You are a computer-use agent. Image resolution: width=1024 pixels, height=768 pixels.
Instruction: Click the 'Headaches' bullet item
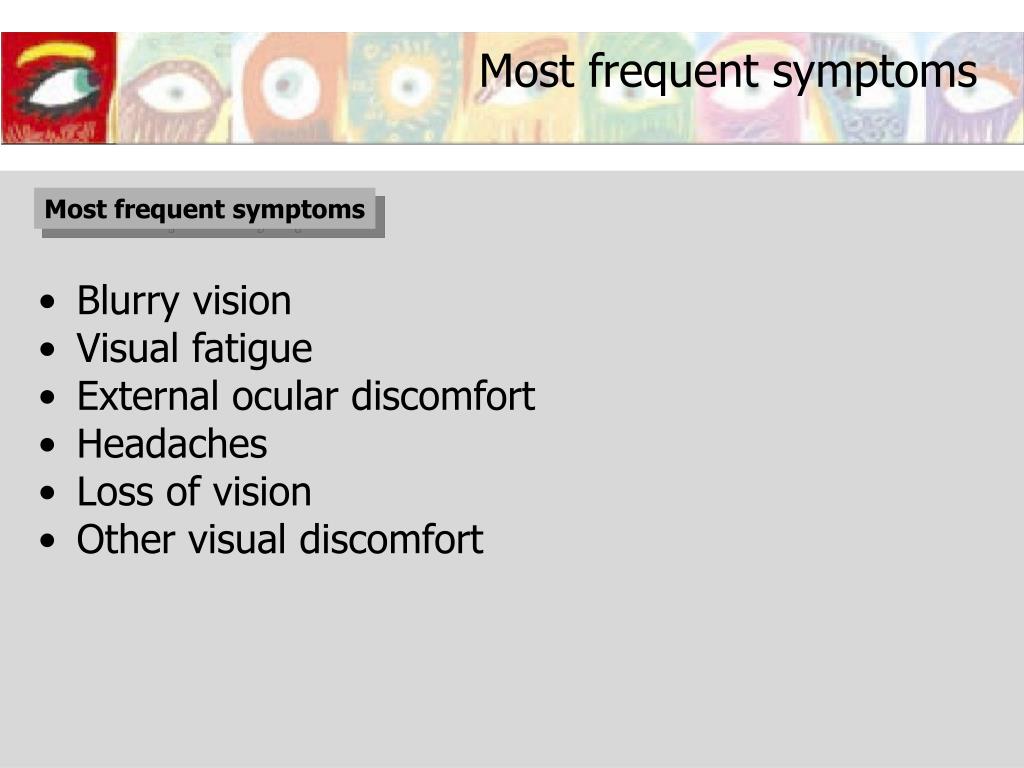point(172,444)
